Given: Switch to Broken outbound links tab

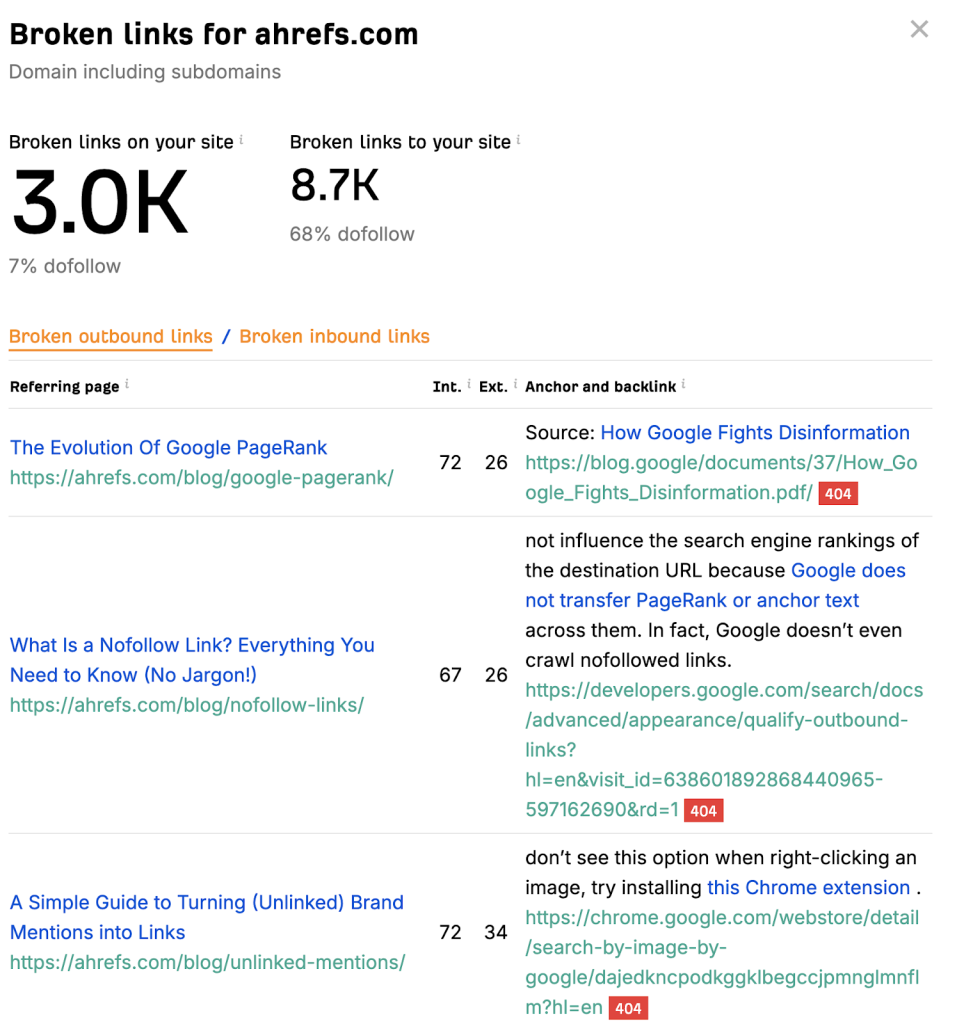Looking at the screenshot, I should (x=111, y=337).
